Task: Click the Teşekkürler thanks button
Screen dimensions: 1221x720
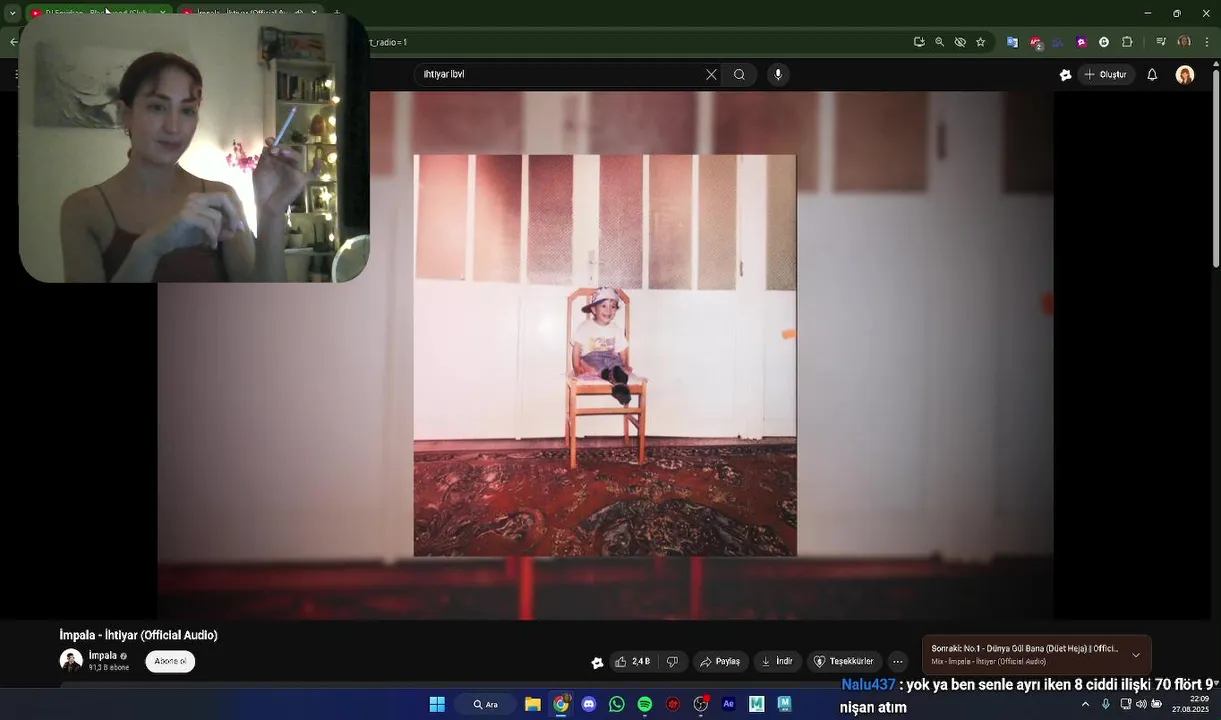Action: (844, 662)
